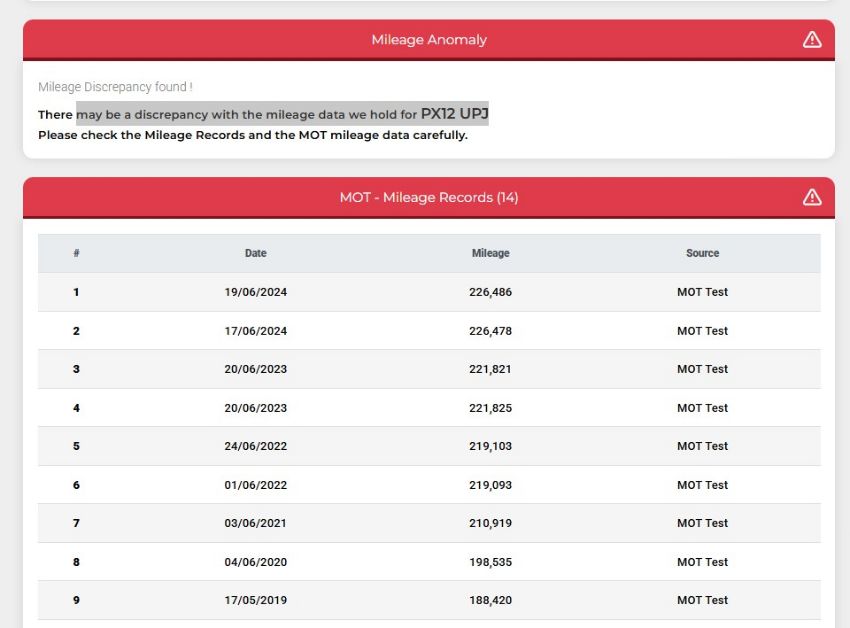
Task: Click MOT Test source in row 1
Action: click(703, 292)
